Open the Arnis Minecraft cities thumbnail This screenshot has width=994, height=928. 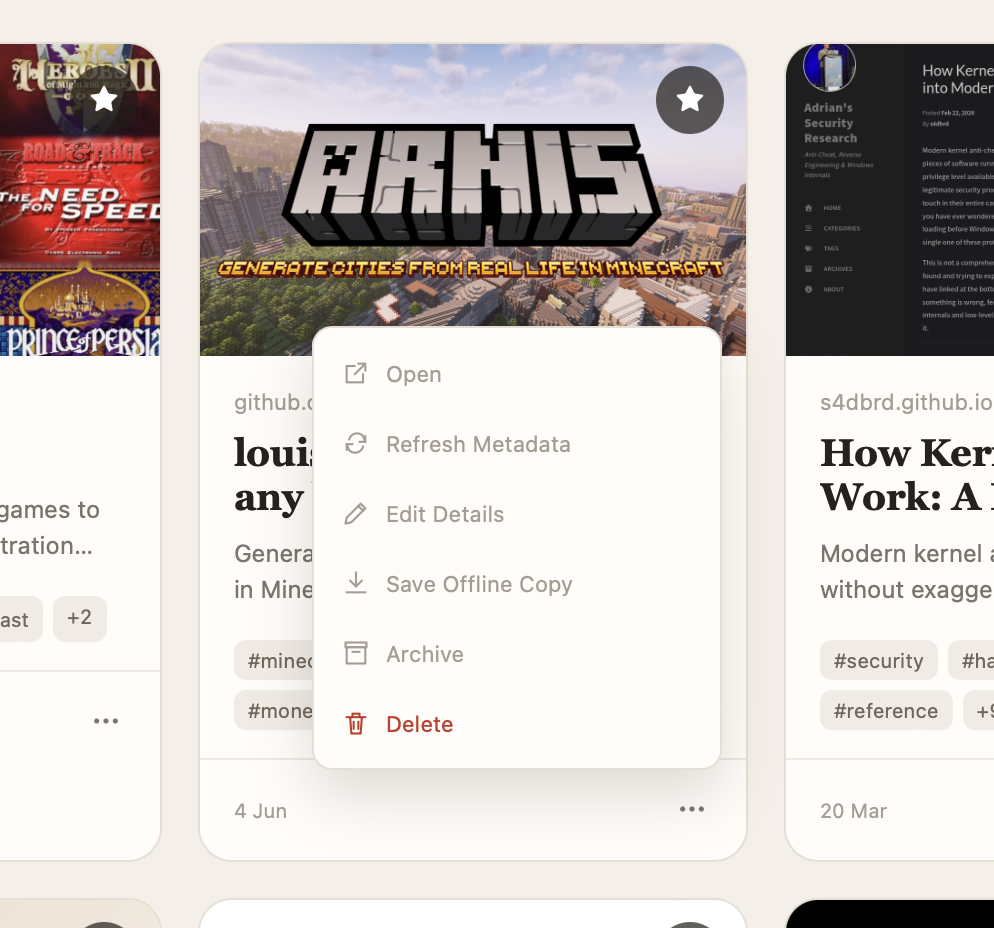click(x=473, y=200)
